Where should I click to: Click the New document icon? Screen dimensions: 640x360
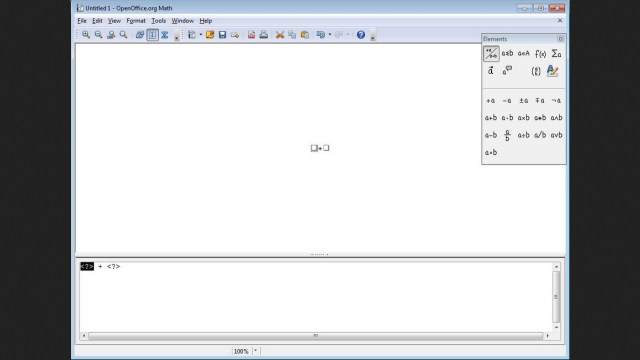tap(192, 35)
